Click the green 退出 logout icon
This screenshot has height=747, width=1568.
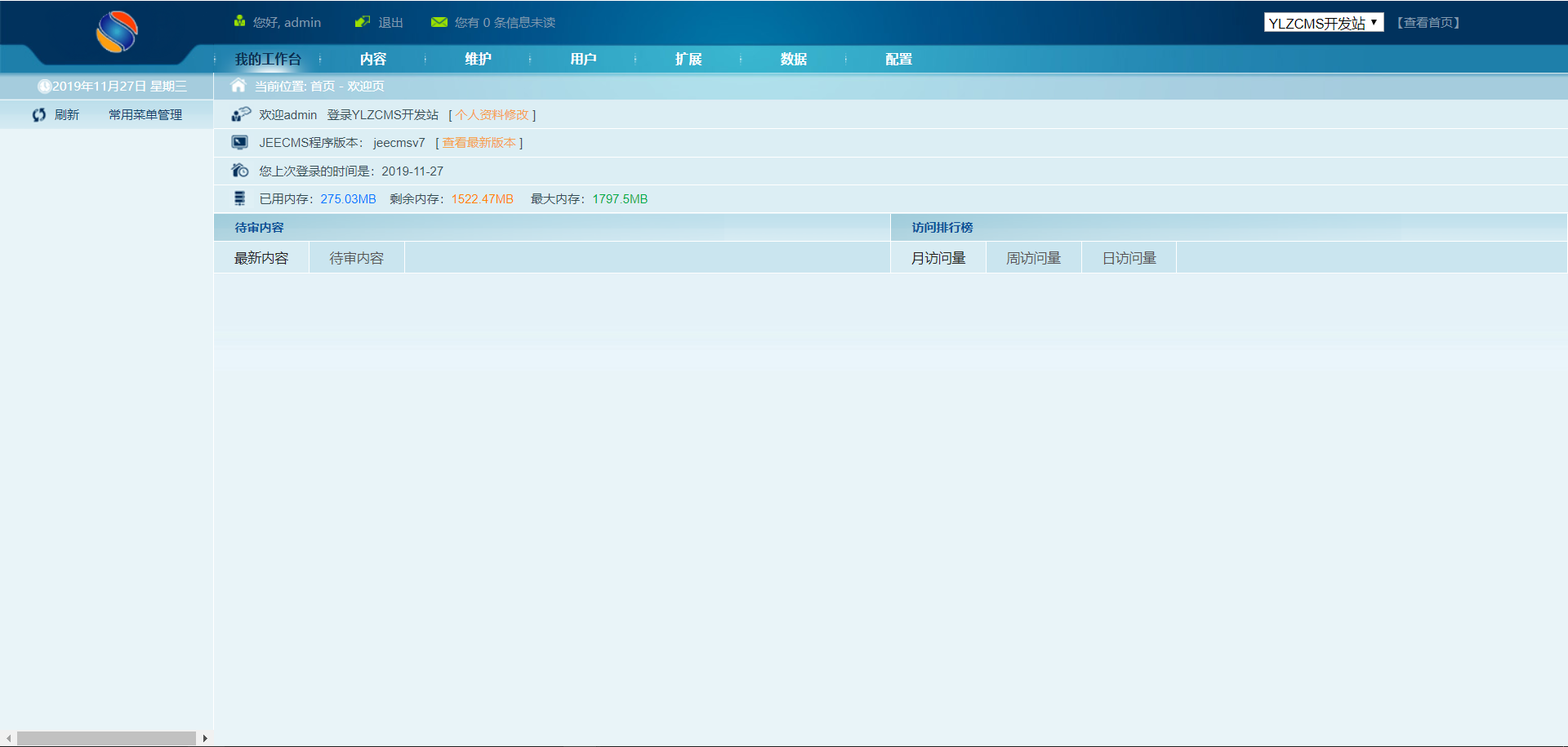pos(363,21)
